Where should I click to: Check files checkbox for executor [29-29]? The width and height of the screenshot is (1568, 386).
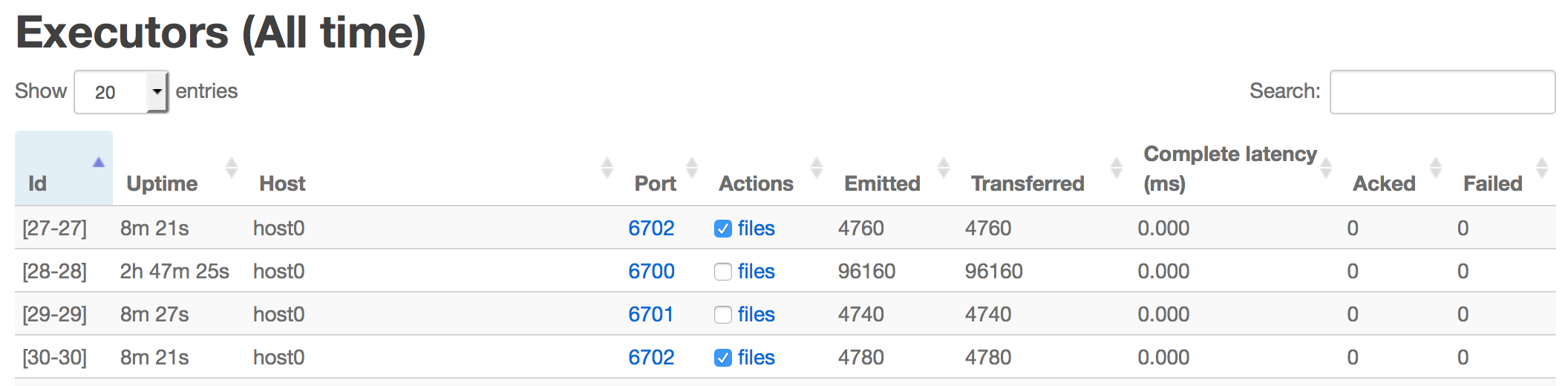pos(722,315)
